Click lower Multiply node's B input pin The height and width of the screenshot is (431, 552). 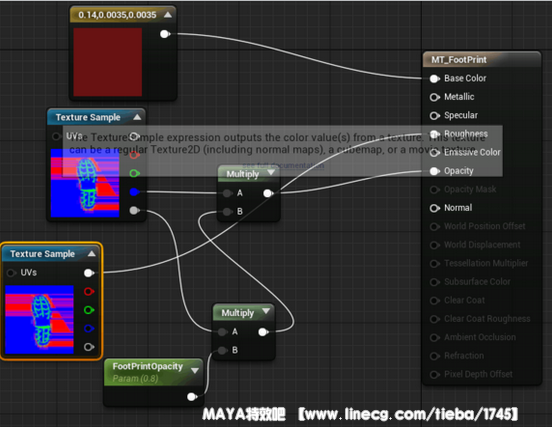coord(222,350)
